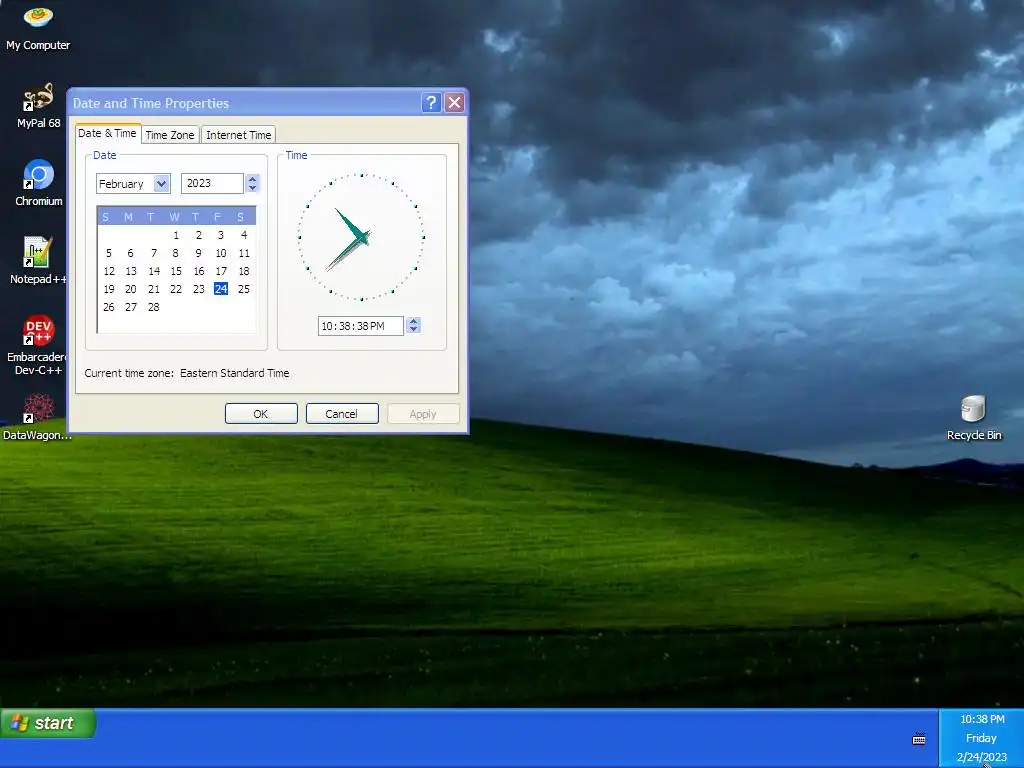Click the Help question mark button in dialog
This screenshot has height=768, width=1024.
click(x=431, y=103)
